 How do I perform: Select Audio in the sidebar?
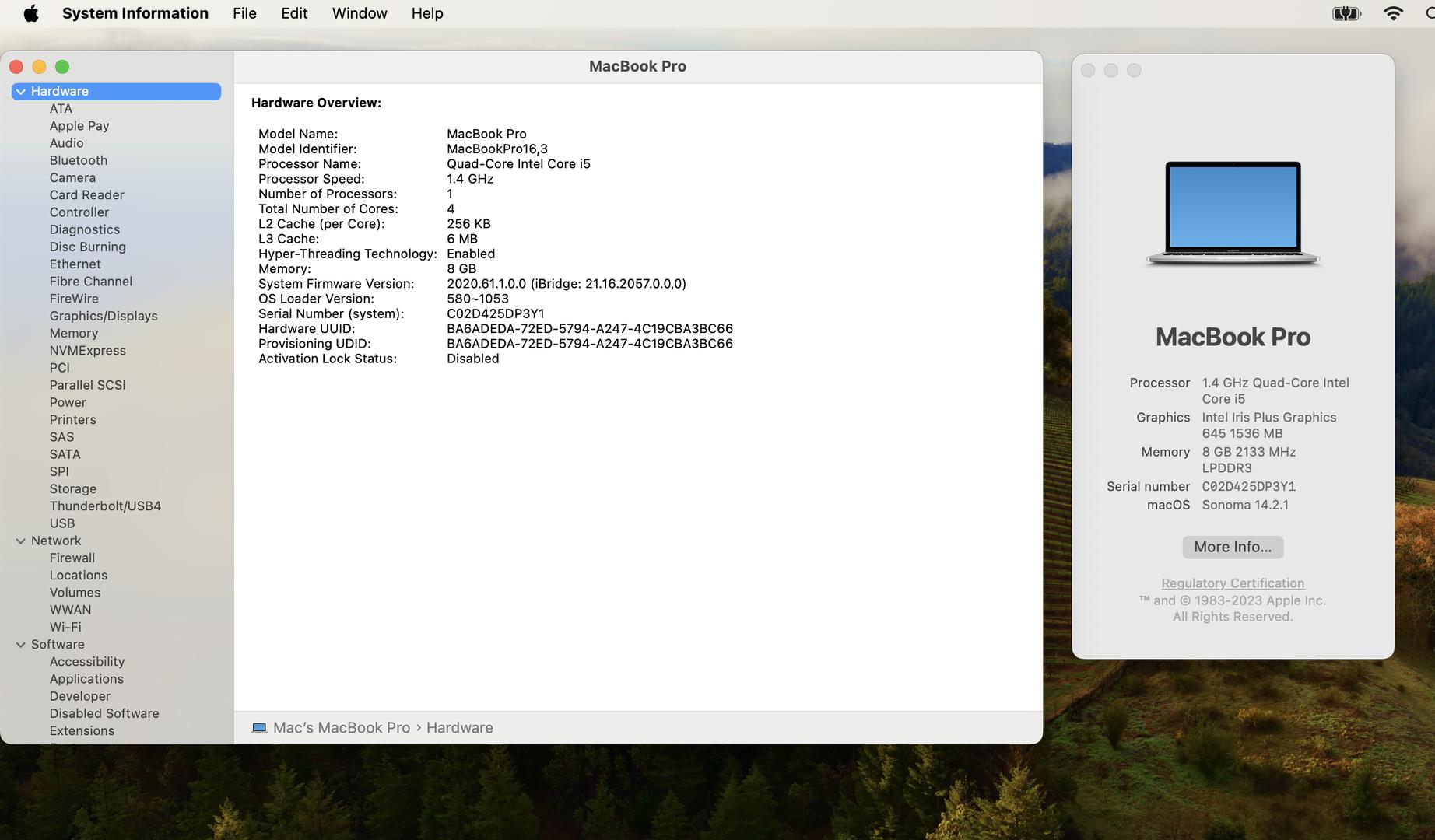click(67, 143)
